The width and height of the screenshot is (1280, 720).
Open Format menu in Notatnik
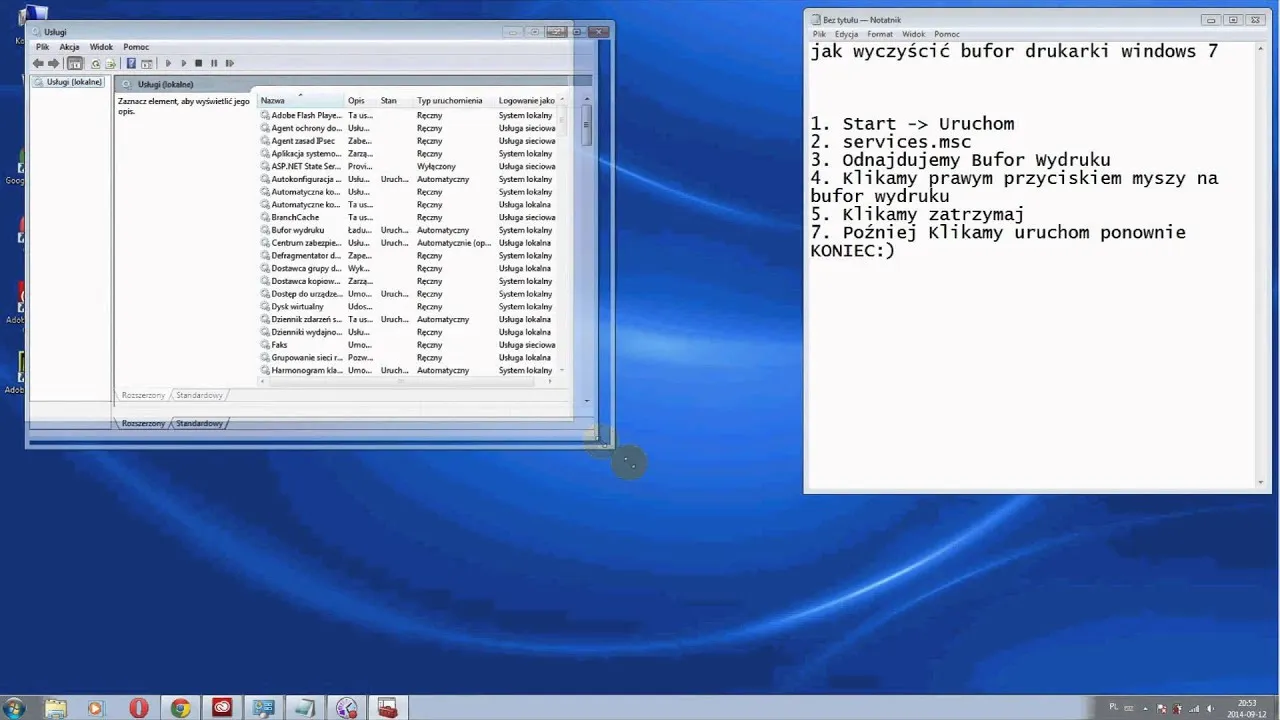point(880,34)
